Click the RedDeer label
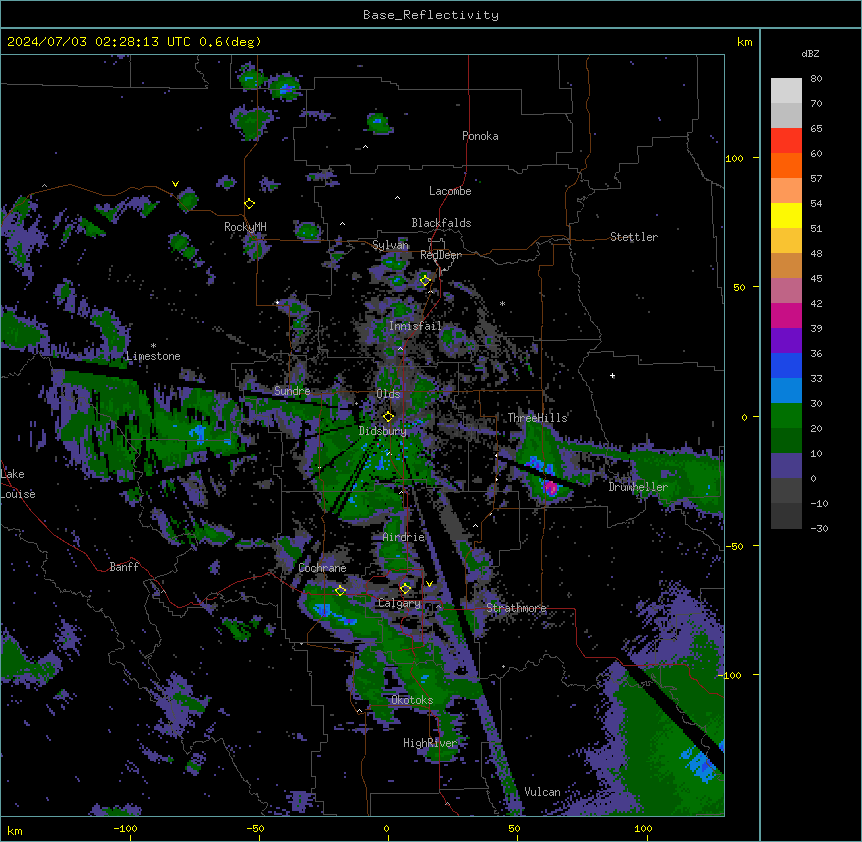Screen dimensions: 862x842 (441, 255)
